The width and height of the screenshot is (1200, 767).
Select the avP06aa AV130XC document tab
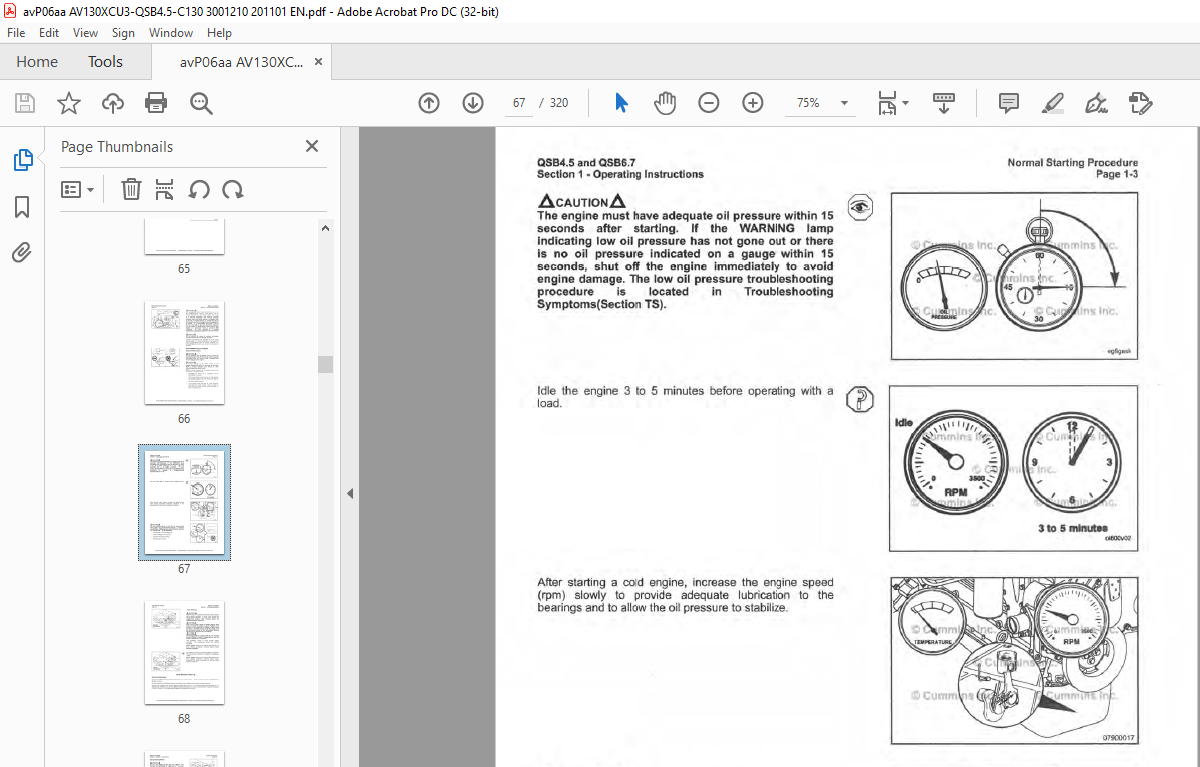pyautogui.click(x=241, y=62)
